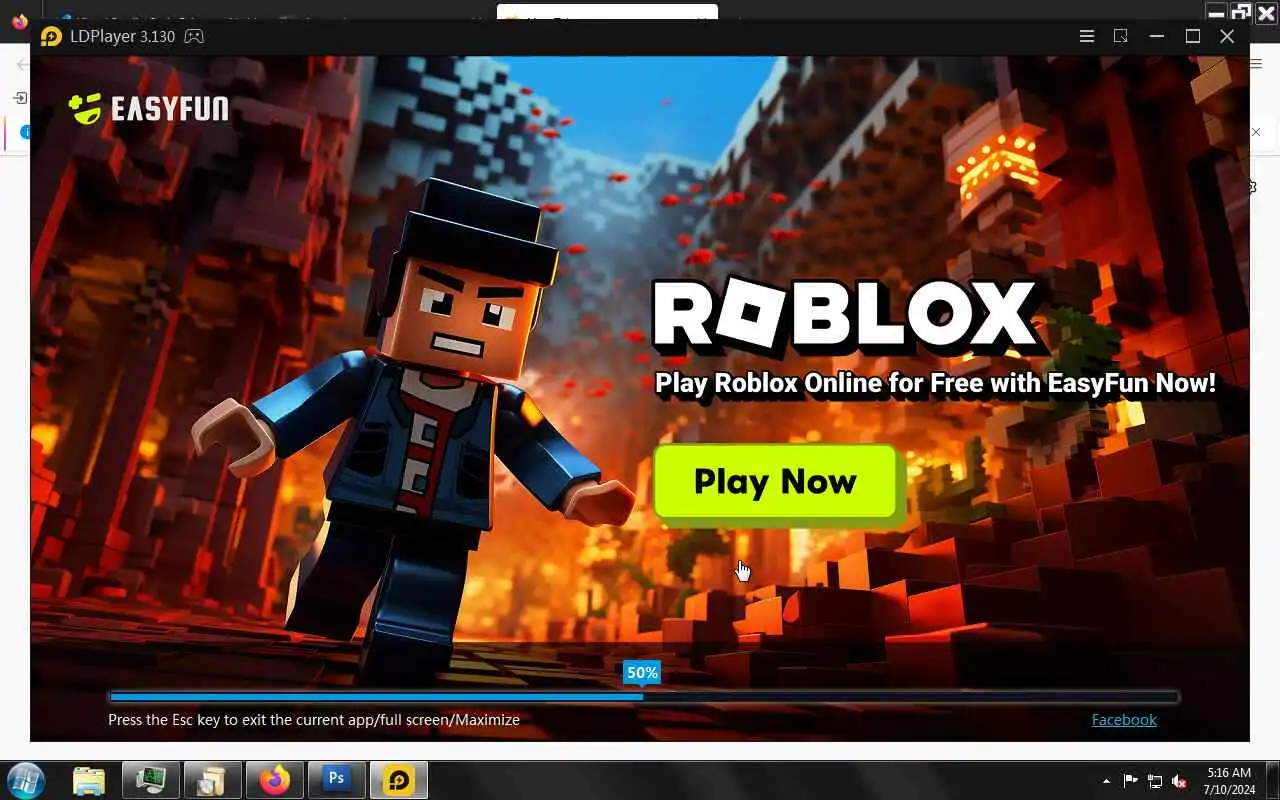Open the network tray icon
1280x800 pixels.
click(1155, 781)
